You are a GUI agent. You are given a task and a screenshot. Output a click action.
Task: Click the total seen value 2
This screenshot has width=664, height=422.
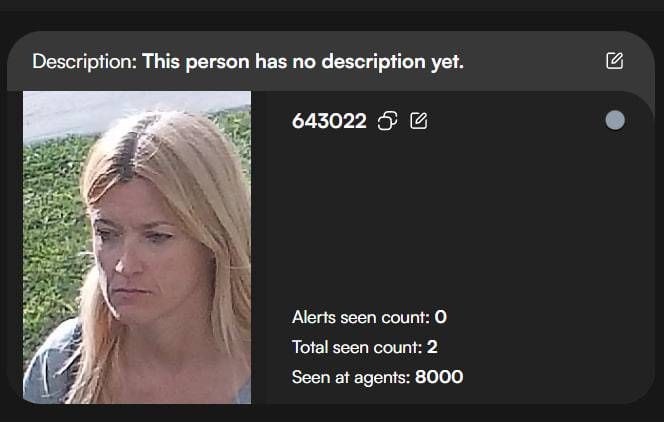432,347
